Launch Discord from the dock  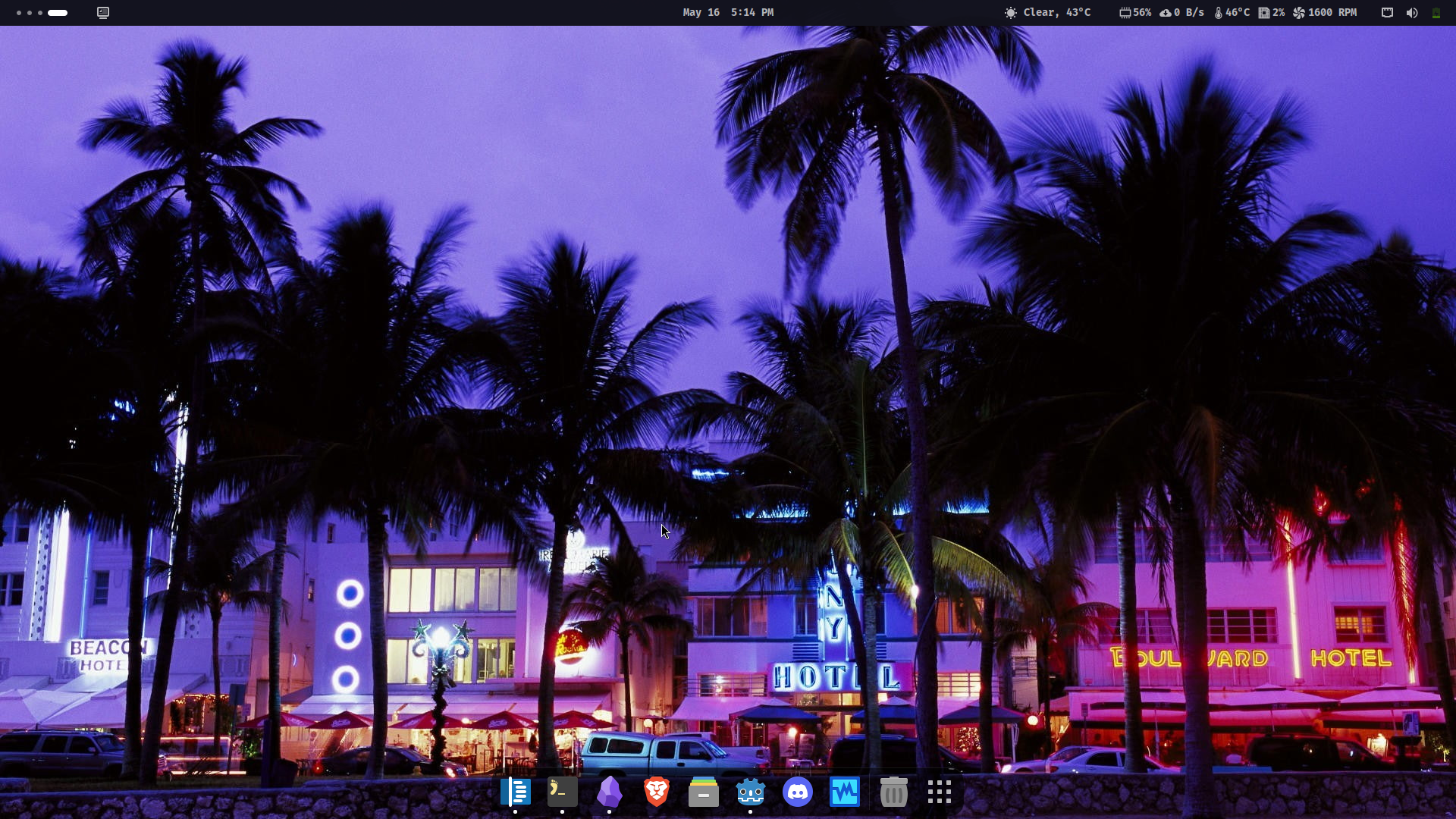point(798,792)
